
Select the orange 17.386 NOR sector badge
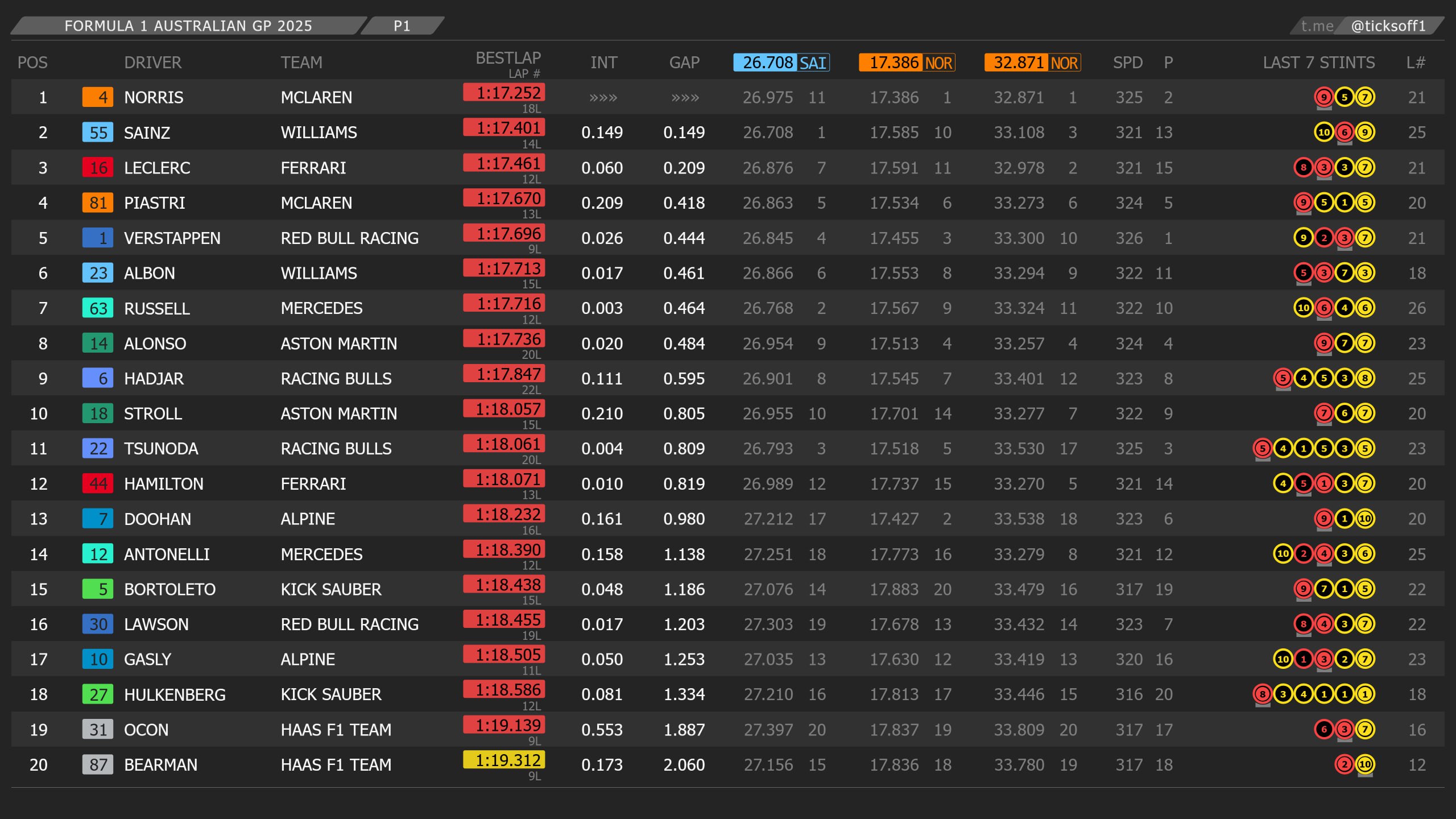[907, 63]
